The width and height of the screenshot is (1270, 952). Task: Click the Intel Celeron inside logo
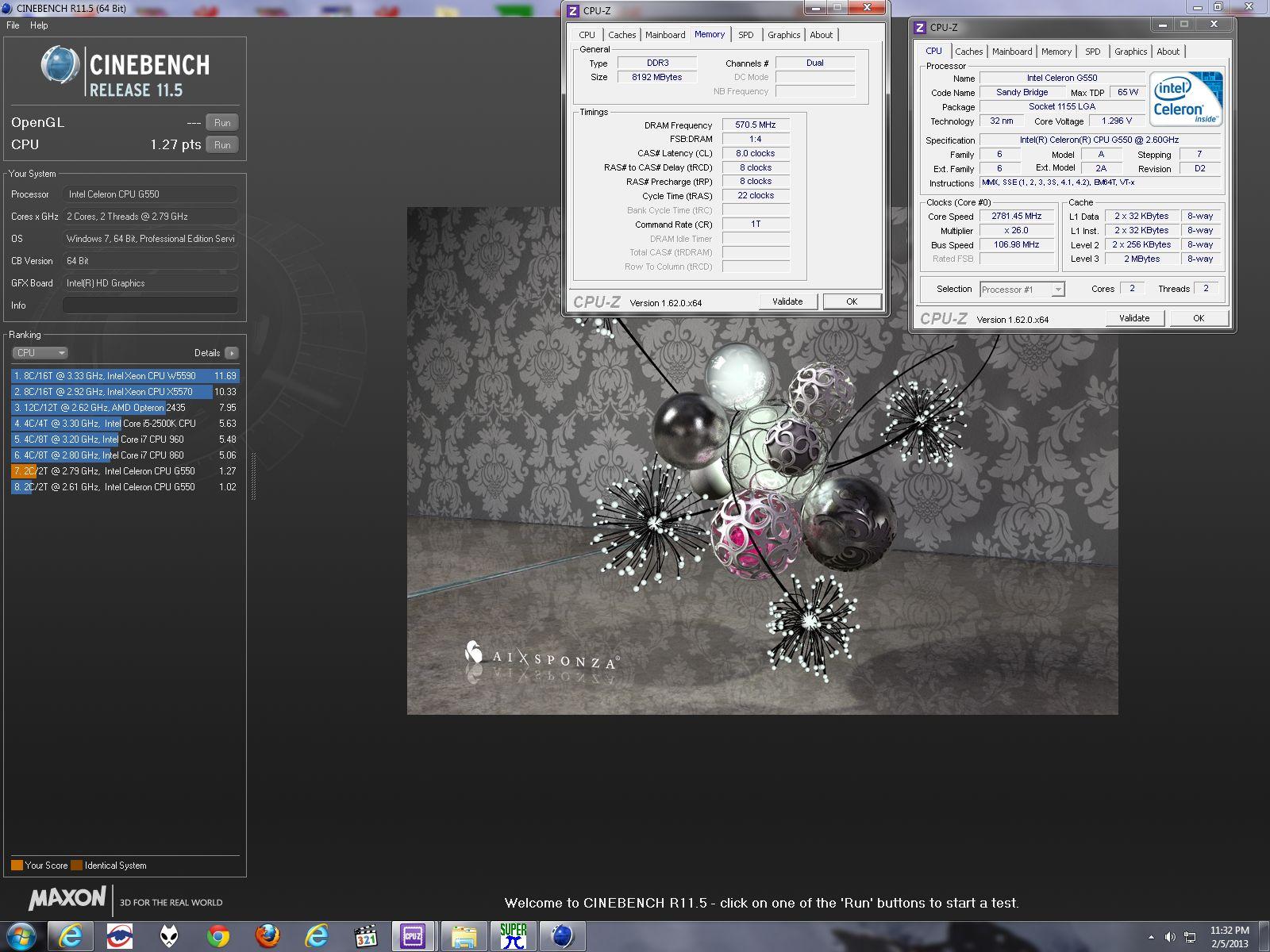(1186, 99)
